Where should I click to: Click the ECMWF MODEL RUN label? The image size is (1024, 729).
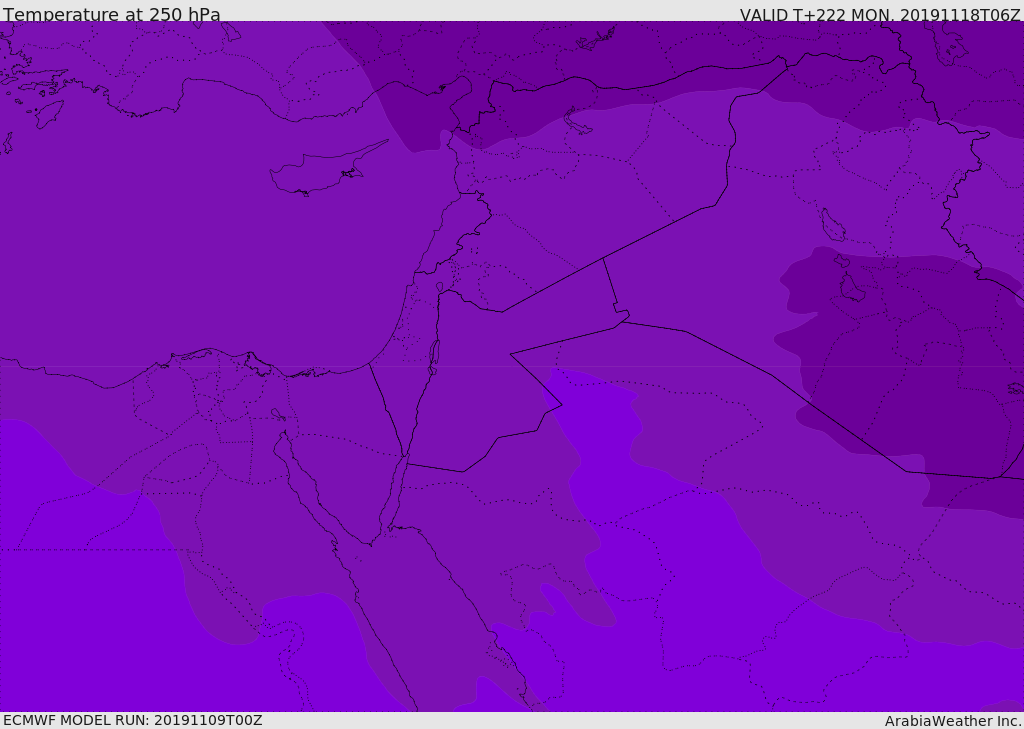(133, 720)
